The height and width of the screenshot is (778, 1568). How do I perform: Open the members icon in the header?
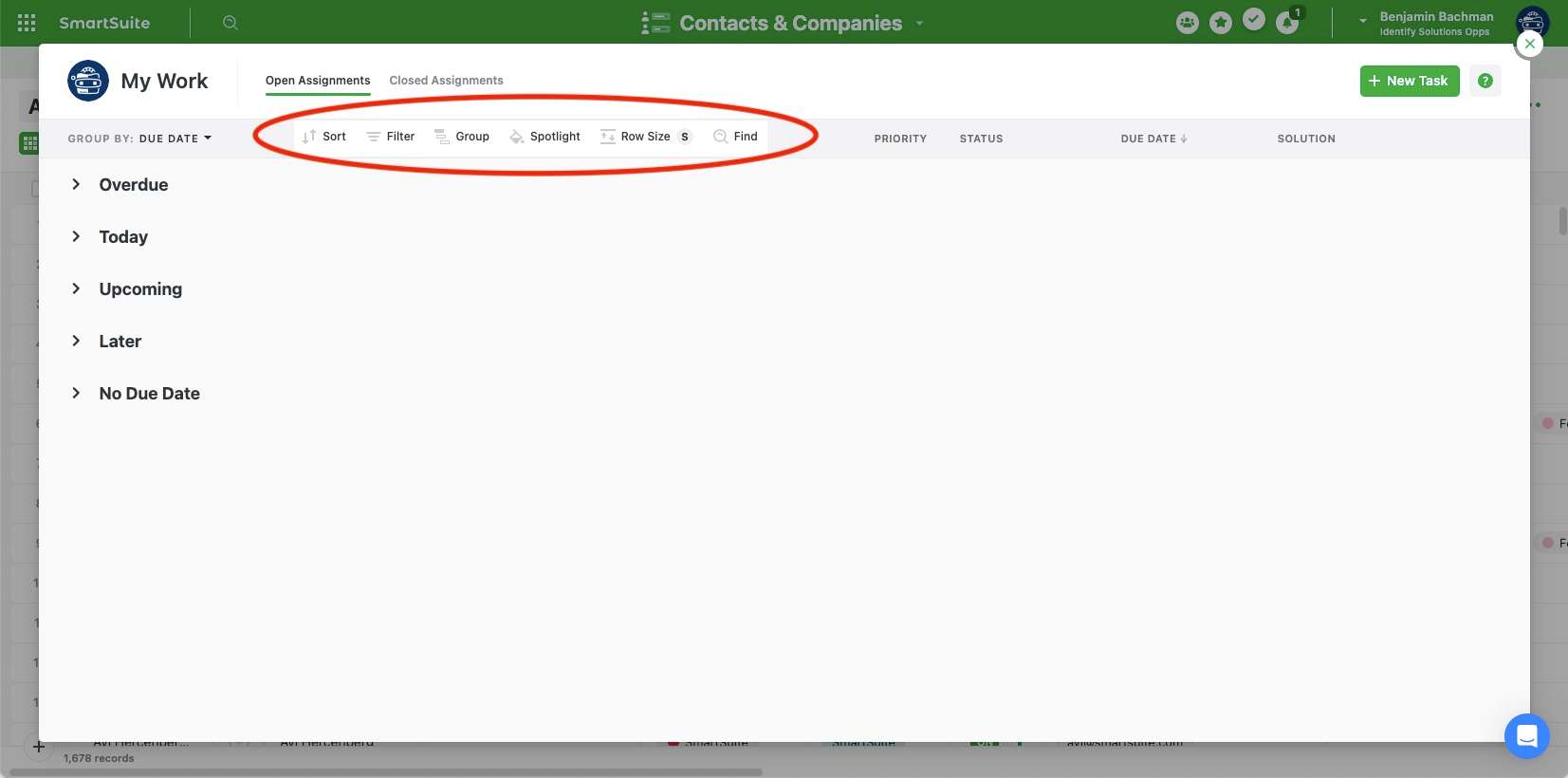1187,23
